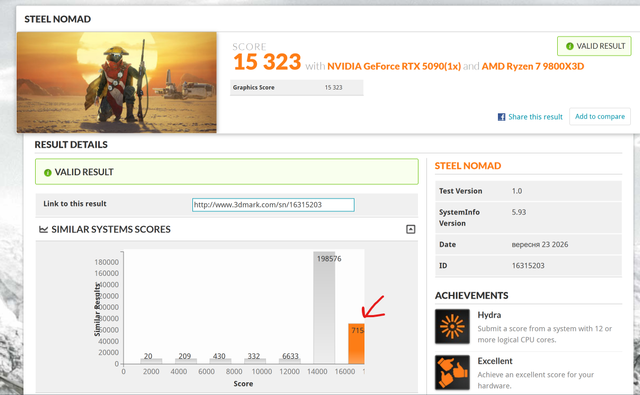Click the bar labeled 332
Screen dimensions: 640x395
coord(255,361)
